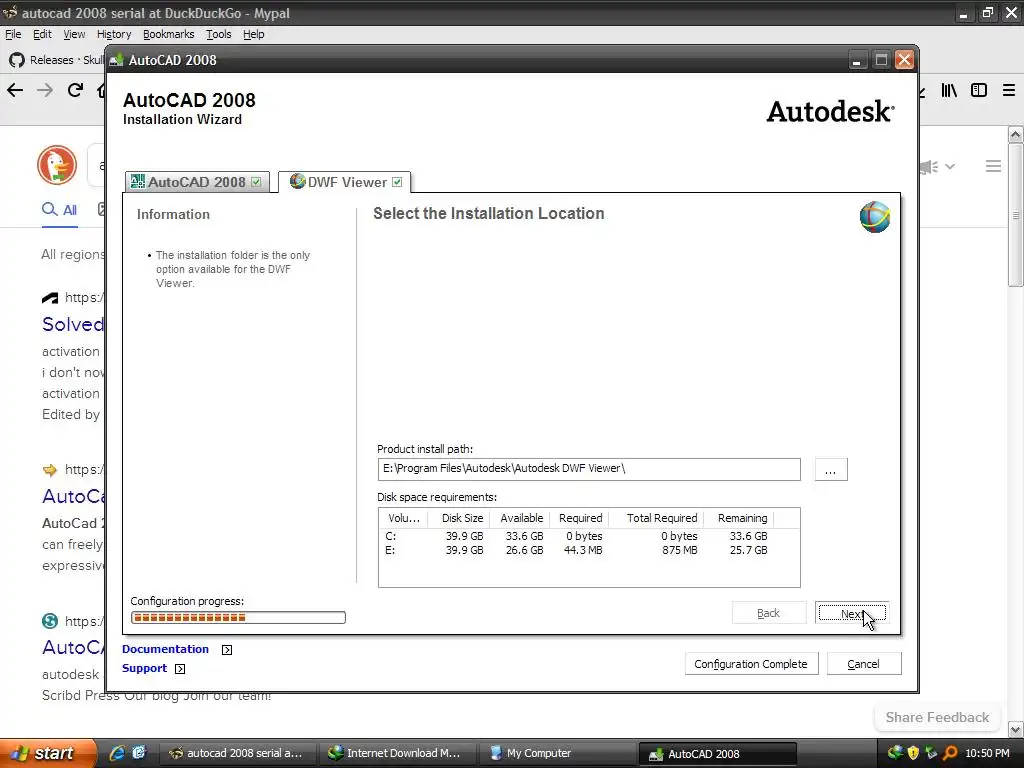
Task: Open the browse folder button with ellipsis
Action: click(x=831, y=470)
